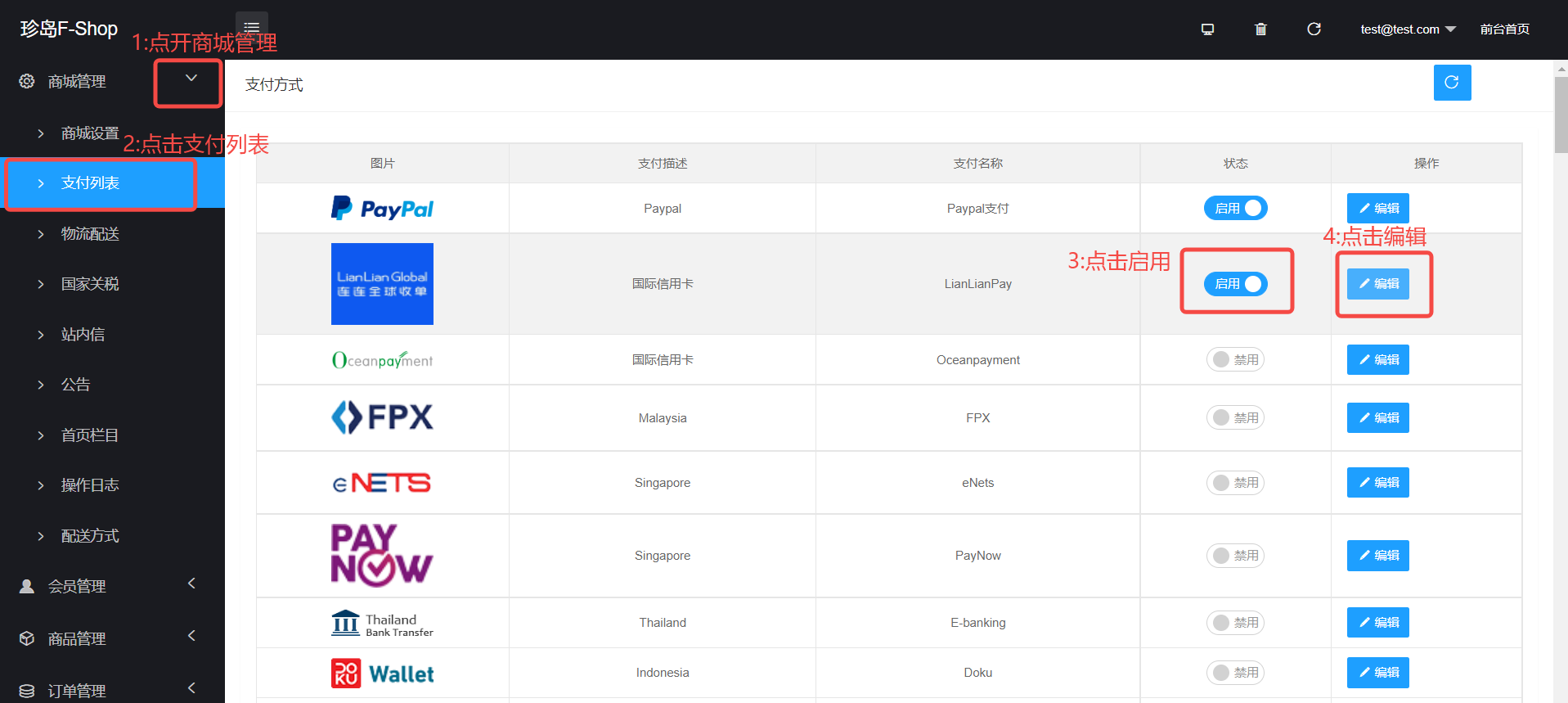Open the test@test.com account dropdown
The image size is (1568, 703).
tap(1408, 29)
